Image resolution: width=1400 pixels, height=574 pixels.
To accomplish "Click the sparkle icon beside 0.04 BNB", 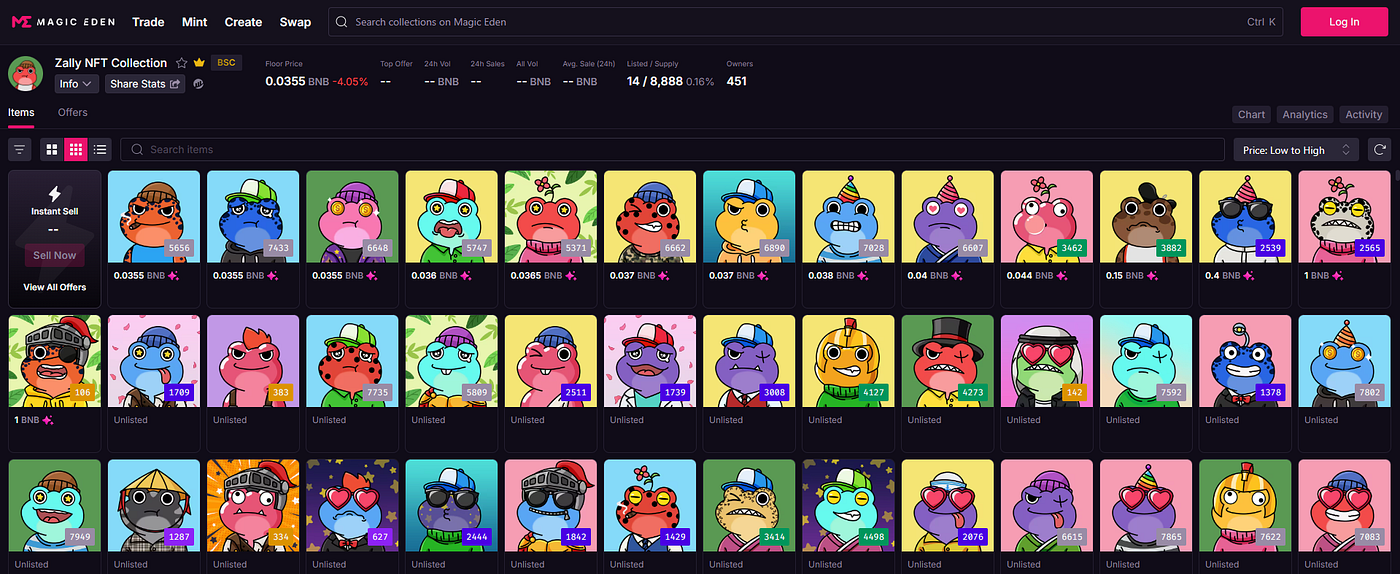I will tap(956, 275).
